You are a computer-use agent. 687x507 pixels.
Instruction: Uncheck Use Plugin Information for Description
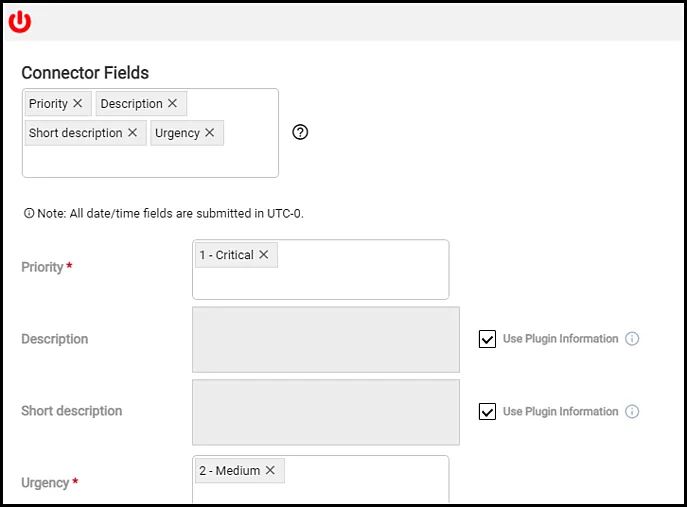click(487, 339)
